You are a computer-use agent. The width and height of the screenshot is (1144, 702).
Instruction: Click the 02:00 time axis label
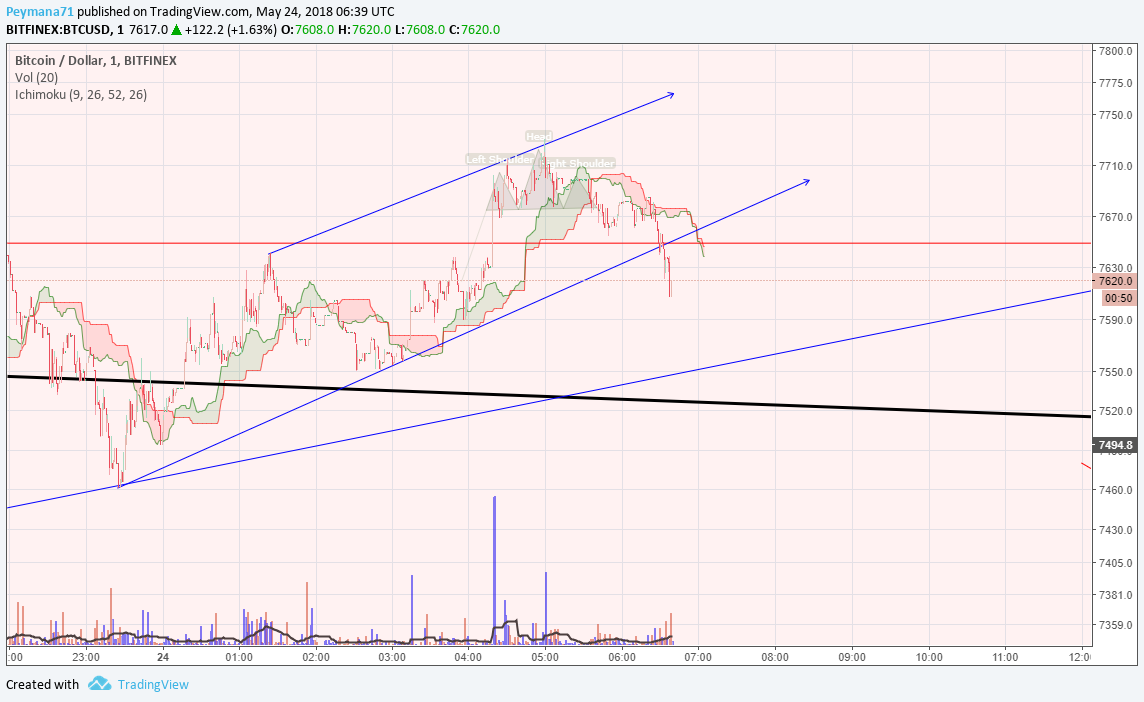pos(316,657)
